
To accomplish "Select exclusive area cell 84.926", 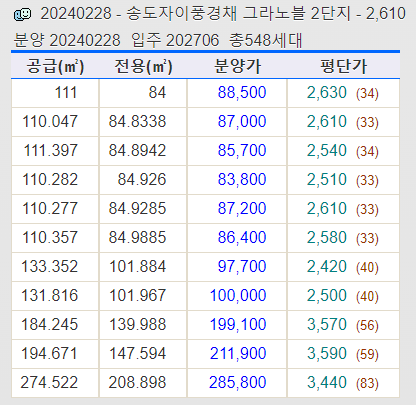I will pos(142,179).
